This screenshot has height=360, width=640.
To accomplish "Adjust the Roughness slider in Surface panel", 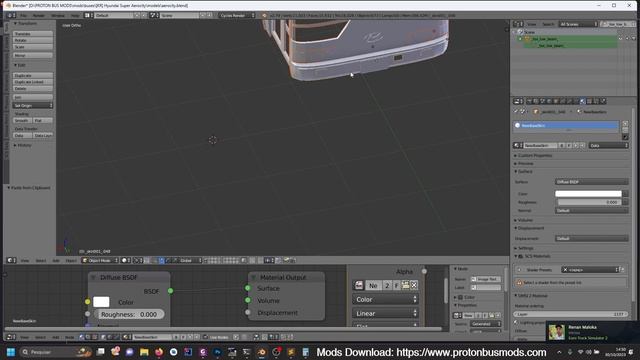I will click(x=588, y=202).
